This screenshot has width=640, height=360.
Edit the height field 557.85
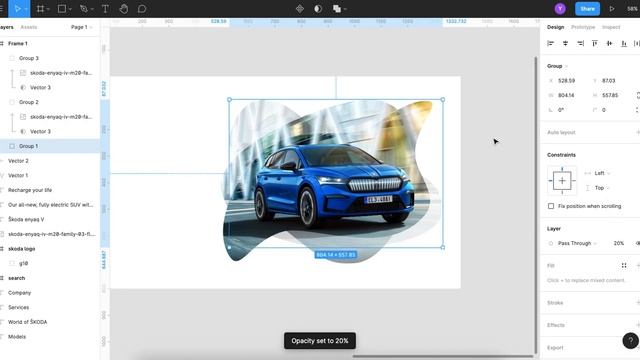point(610,96)
